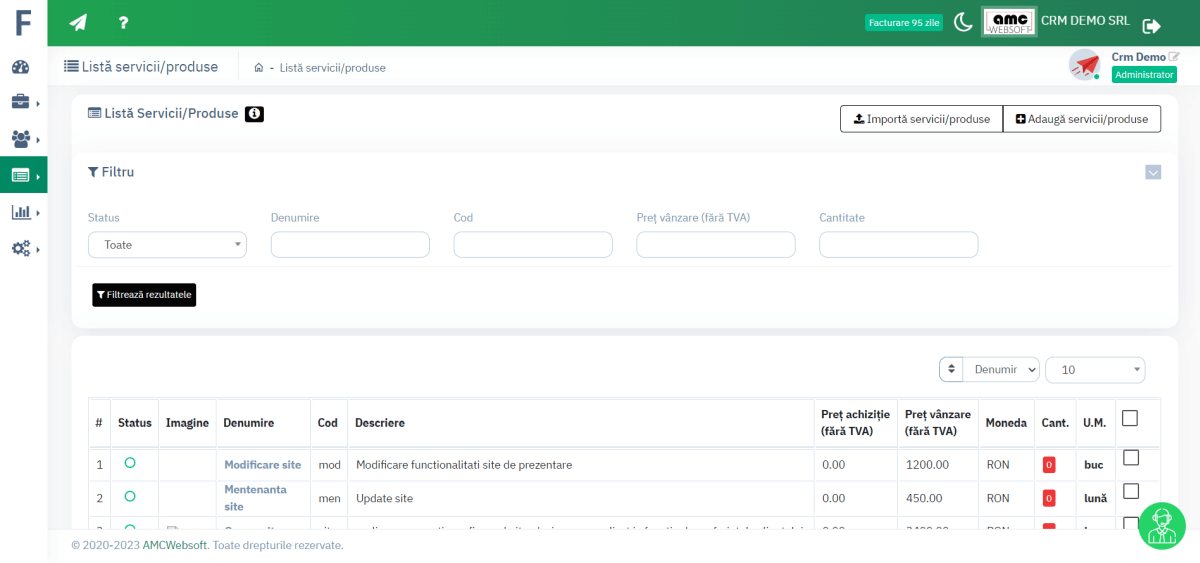Click the Adaugă servicii/produse button
Image resolution: width=1200 pixels, height=563 pixels.
pyautogui.click(x=1081, y=119)
